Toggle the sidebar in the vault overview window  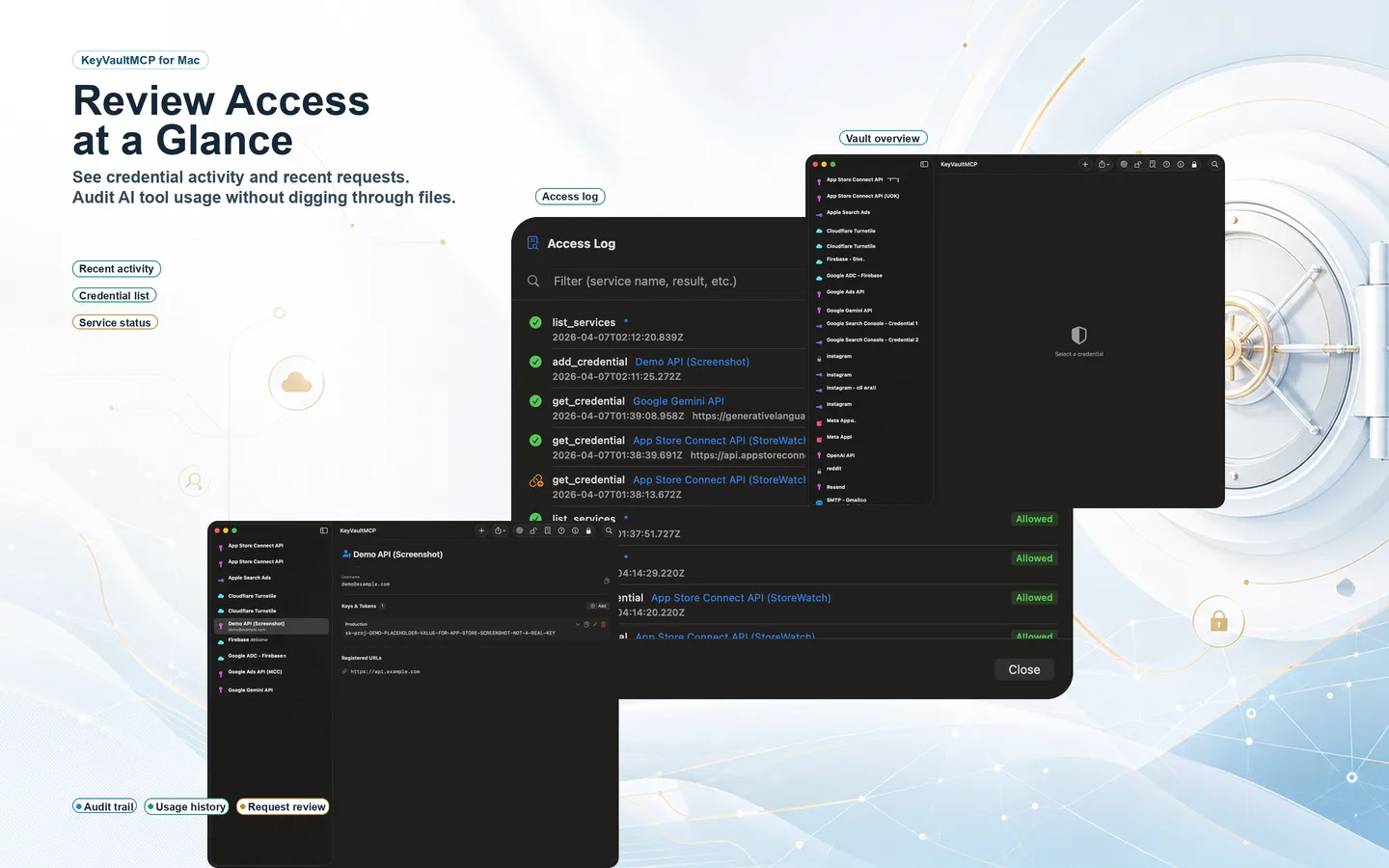click(x=924, y=164)
